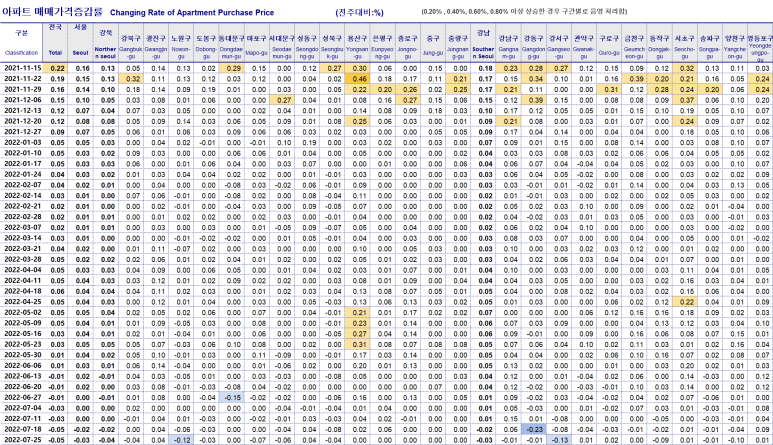This screenshot has height=445, width=773.
Task: Select the '전국 Total' column header
Action: pyautogui.click(x=56, y=43)
